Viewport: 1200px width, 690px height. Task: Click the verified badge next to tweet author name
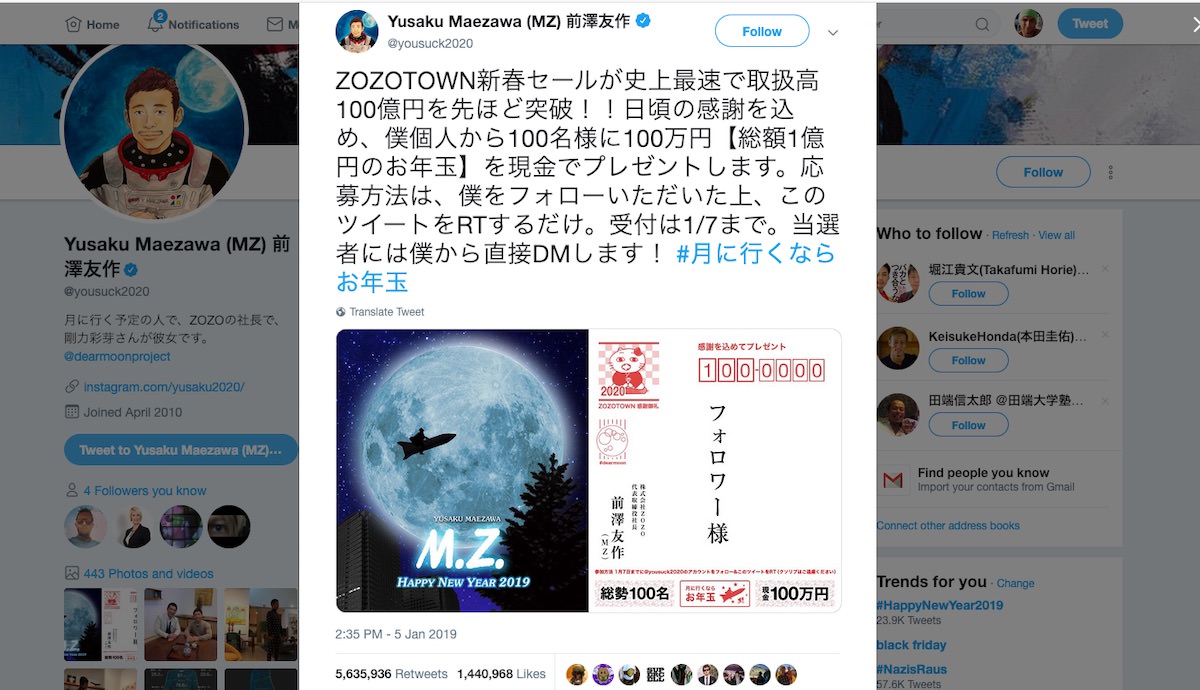[644, 20]
